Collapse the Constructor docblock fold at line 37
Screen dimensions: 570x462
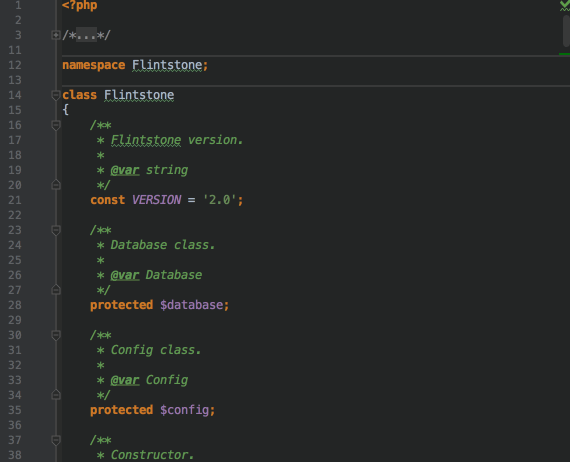pos(56,440)
